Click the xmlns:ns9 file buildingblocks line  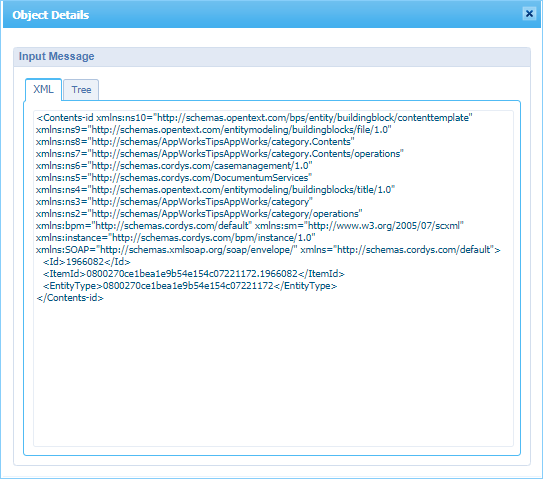click(x=213, y=130)
